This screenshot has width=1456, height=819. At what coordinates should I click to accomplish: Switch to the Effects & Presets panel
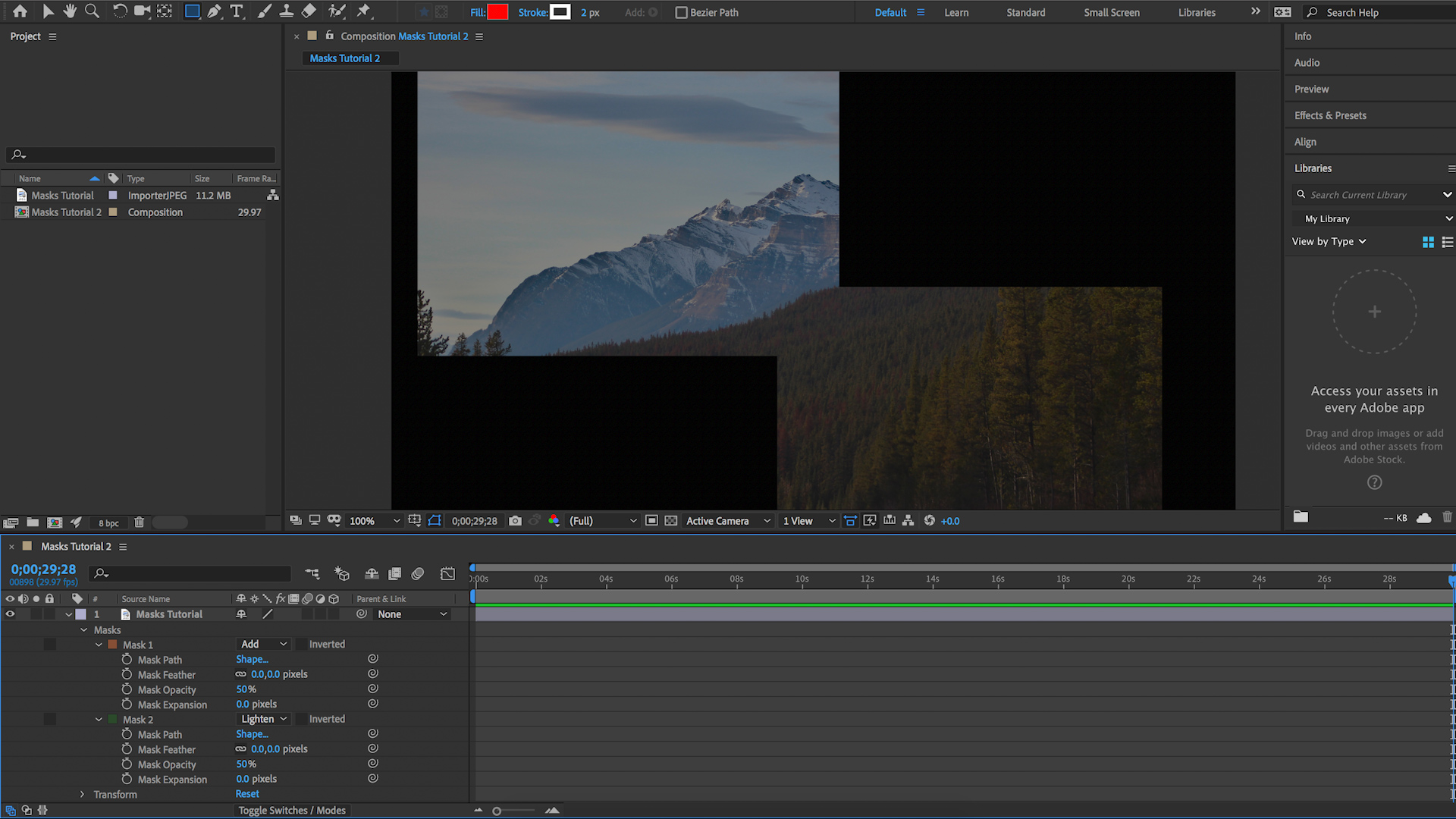pyautogui.click(x=1330, y=115)
